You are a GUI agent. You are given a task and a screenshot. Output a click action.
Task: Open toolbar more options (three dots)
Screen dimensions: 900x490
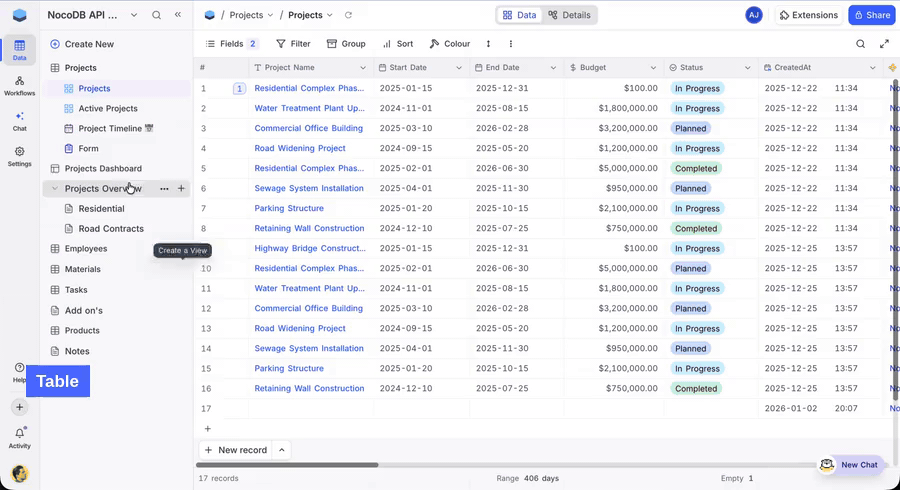510,44
